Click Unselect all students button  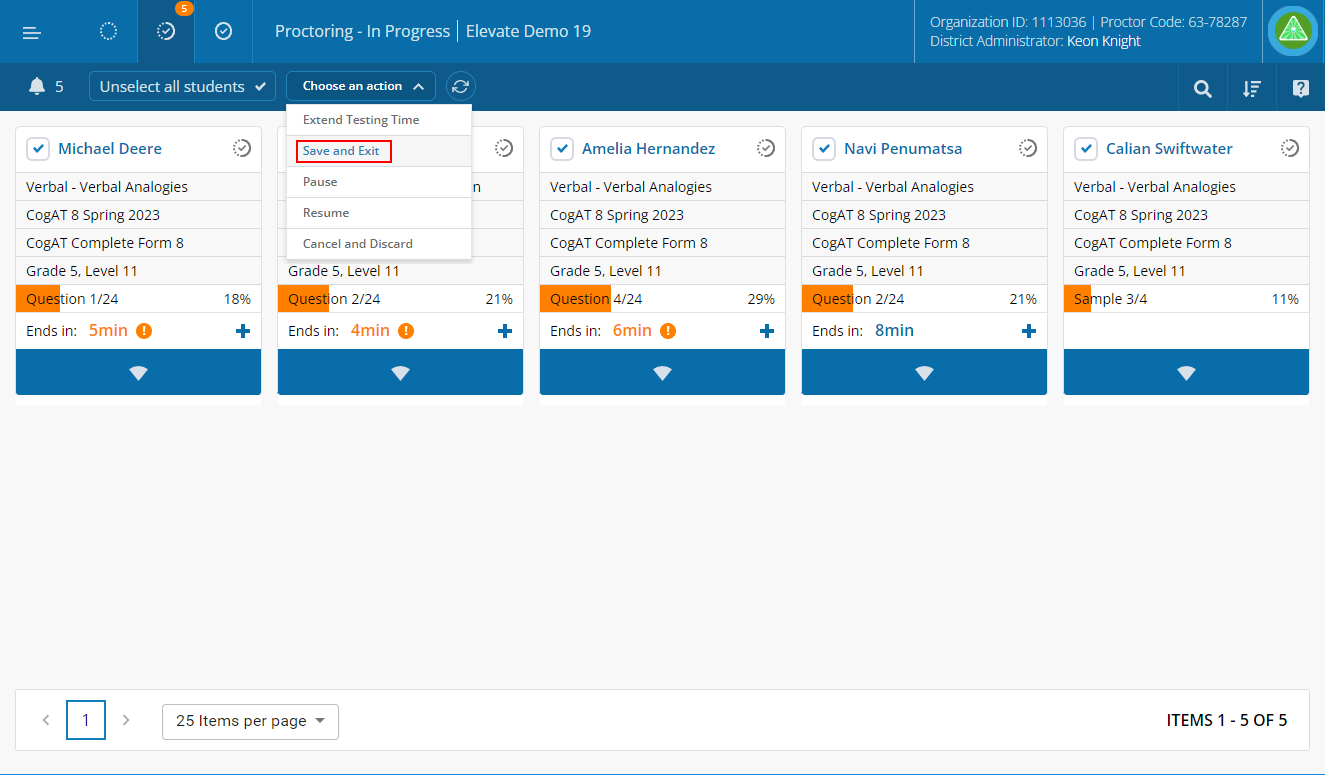pos(182,86)
